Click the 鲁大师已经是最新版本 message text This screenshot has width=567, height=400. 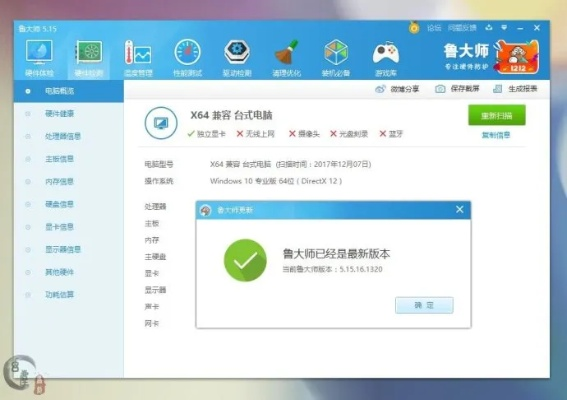(336, 254)
